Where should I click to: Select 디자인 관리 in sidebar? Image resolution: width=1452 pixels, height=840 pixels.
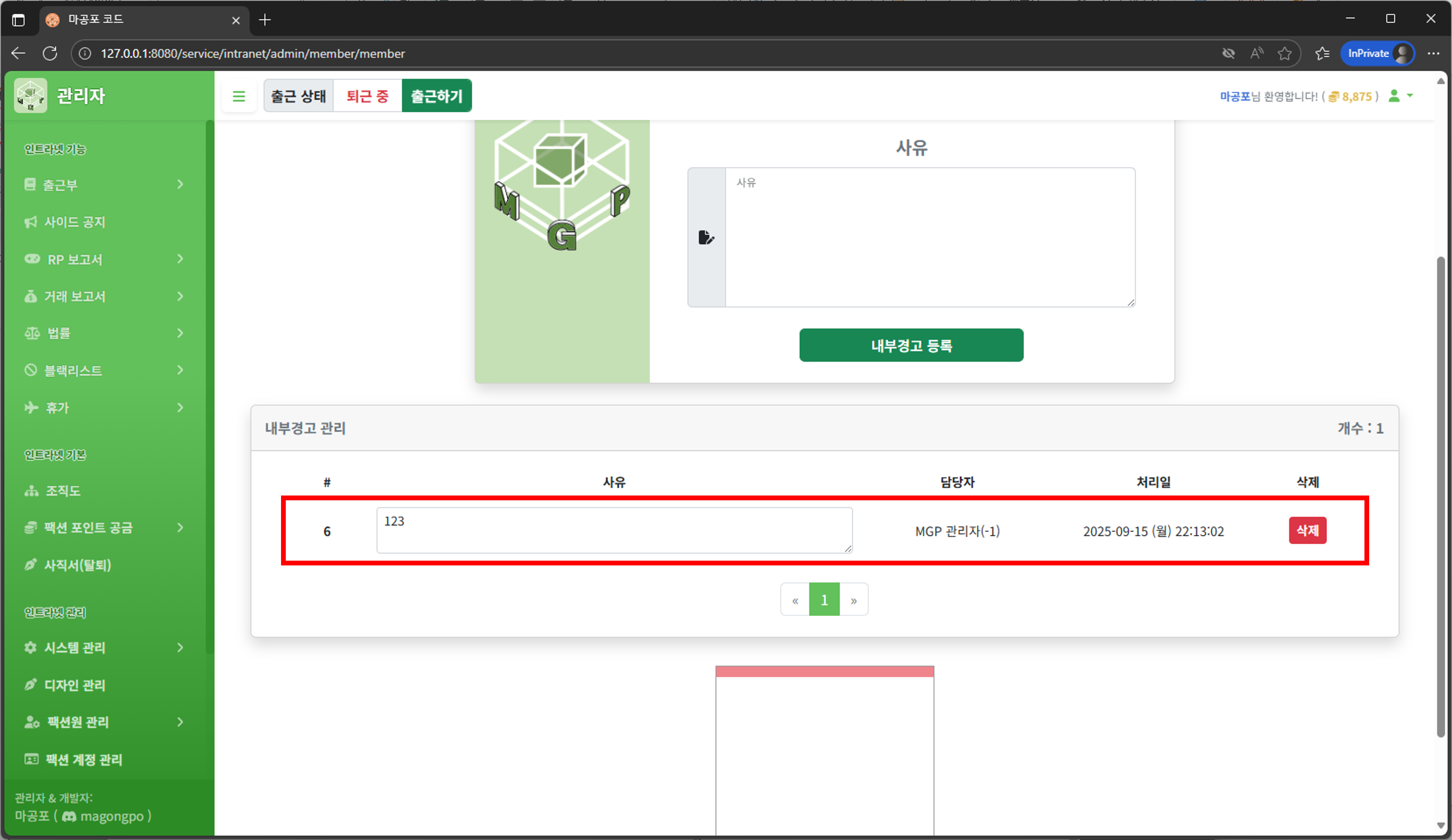click(x=75, y=685)
